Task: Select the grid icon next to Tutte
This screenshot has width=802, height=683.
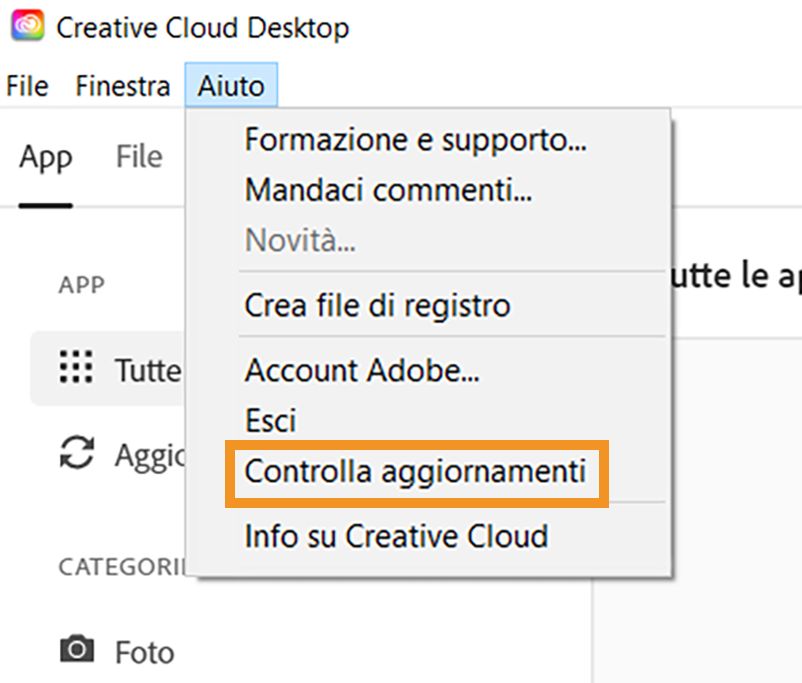Action: point(75,369)
